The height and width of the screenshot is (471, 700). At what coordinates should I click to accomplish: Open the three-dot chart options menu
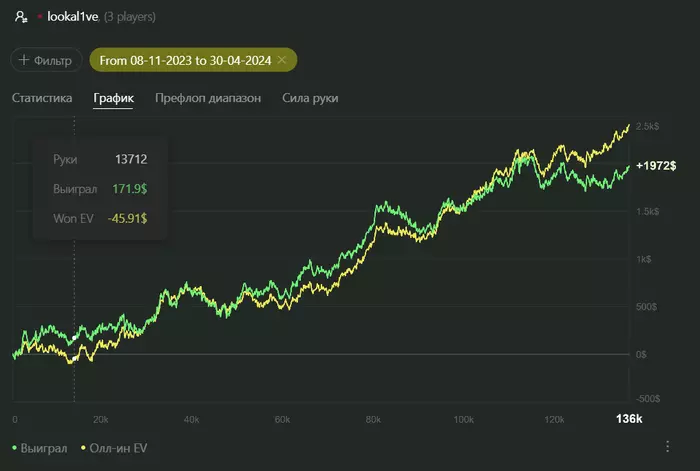(x=667, y=446)
